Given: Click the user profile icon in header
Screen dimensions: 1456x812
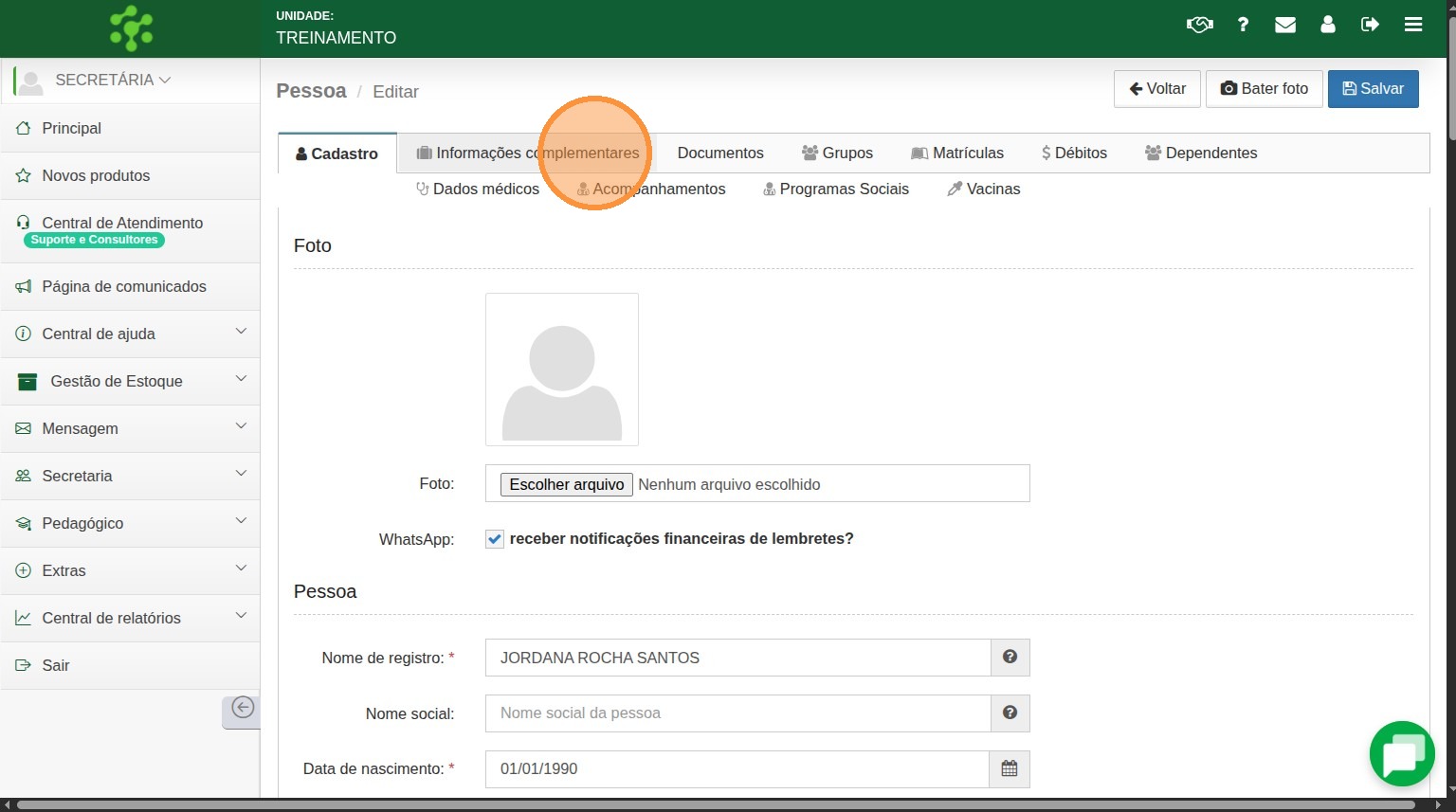Looking at the screenshot, I should coord(1327,25).
